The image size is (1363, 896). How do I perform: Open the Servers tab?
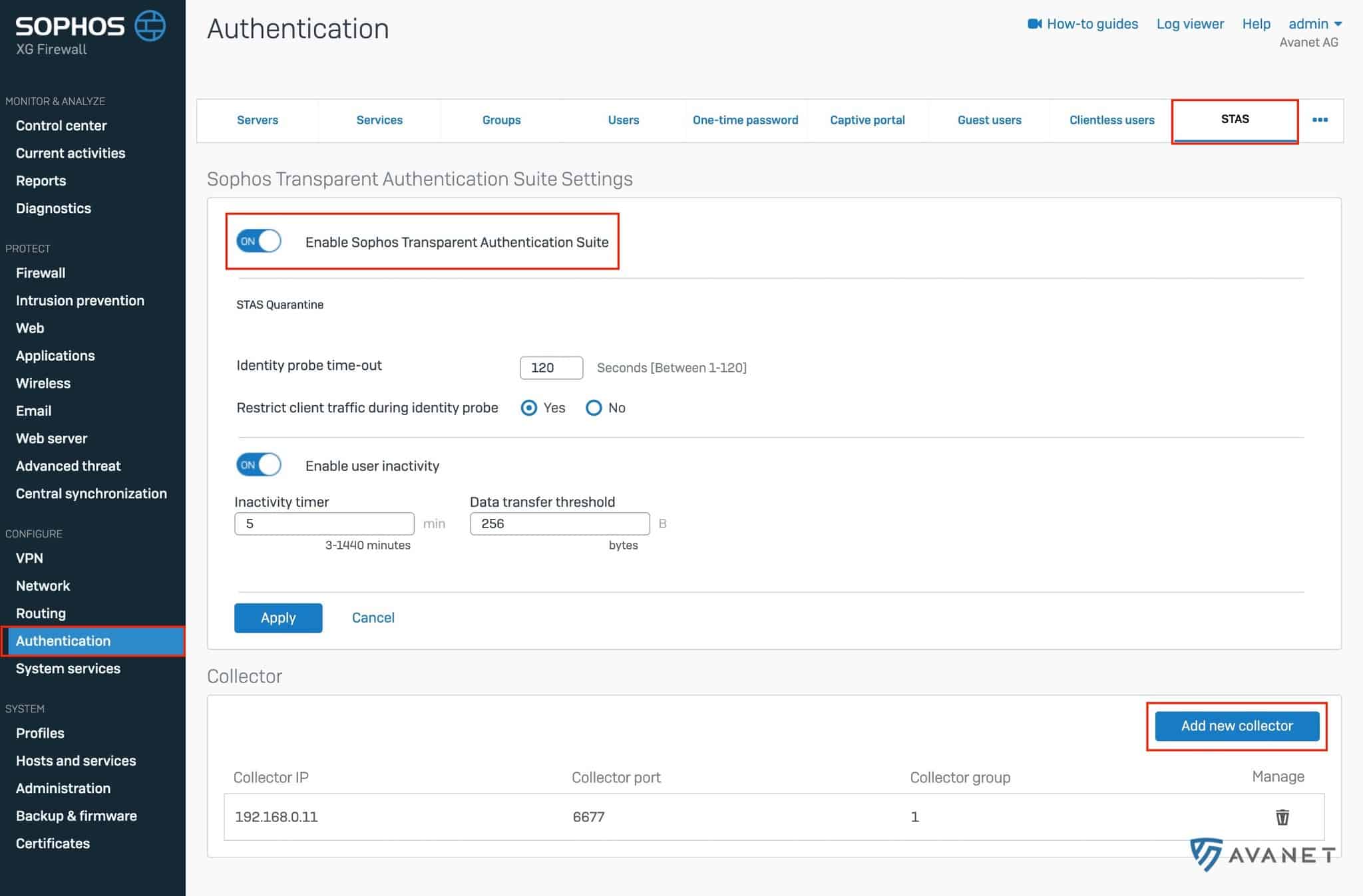pos(258,120)
